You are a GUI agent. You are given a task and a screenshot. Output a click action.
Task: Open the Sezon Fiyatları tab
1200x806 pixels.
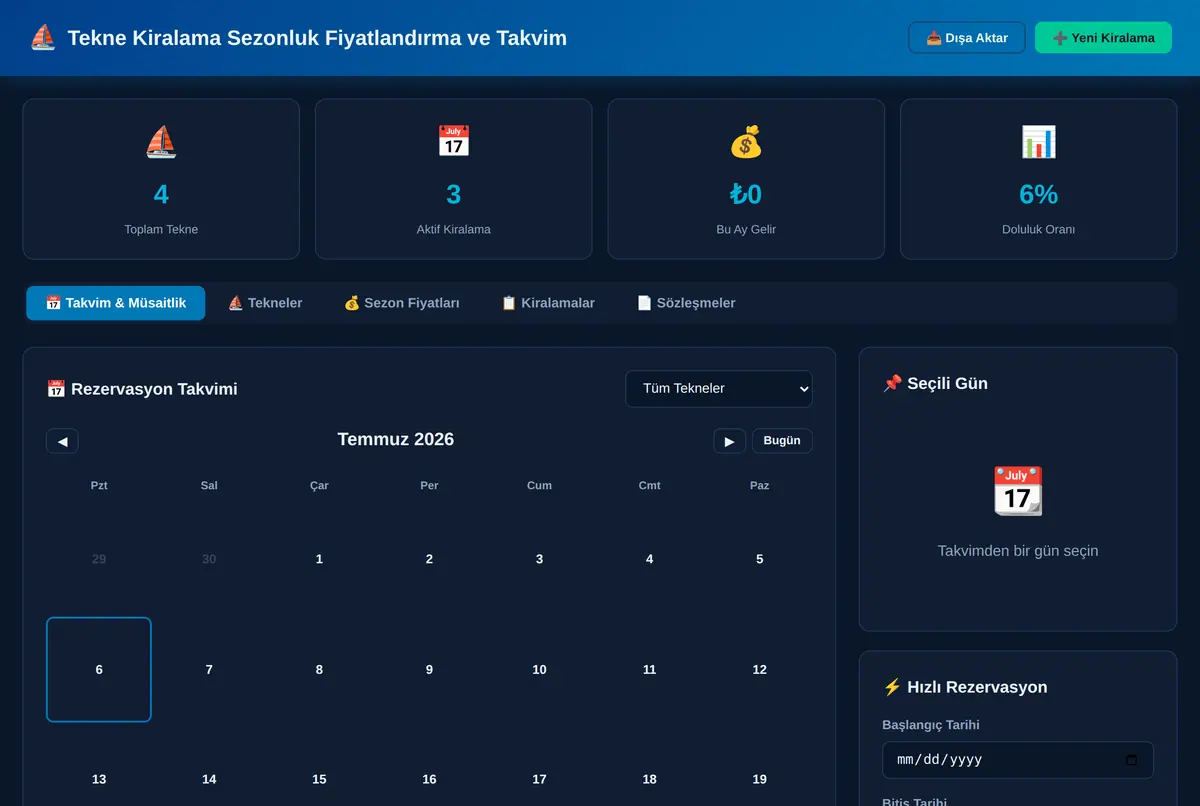(401, 303)
